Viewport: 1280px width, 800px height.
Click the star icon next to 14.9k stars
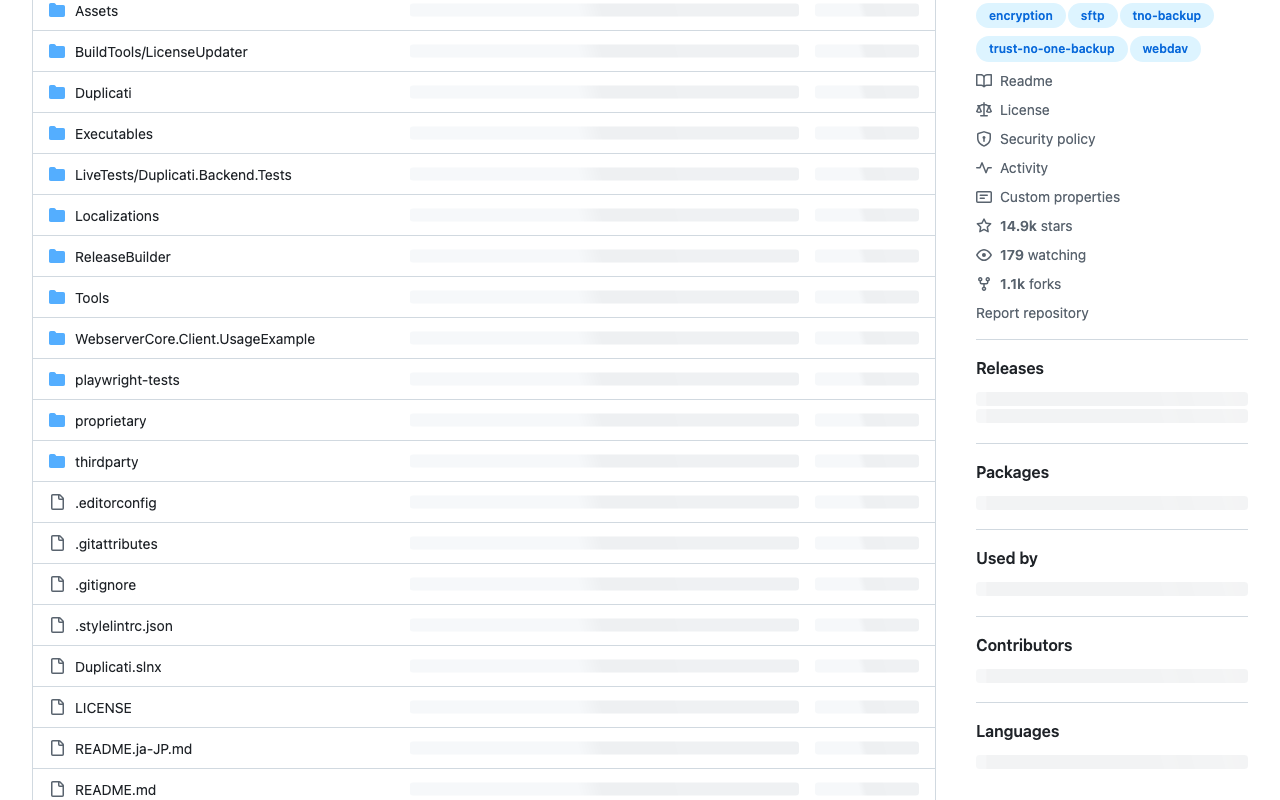[x=984, y=226]
